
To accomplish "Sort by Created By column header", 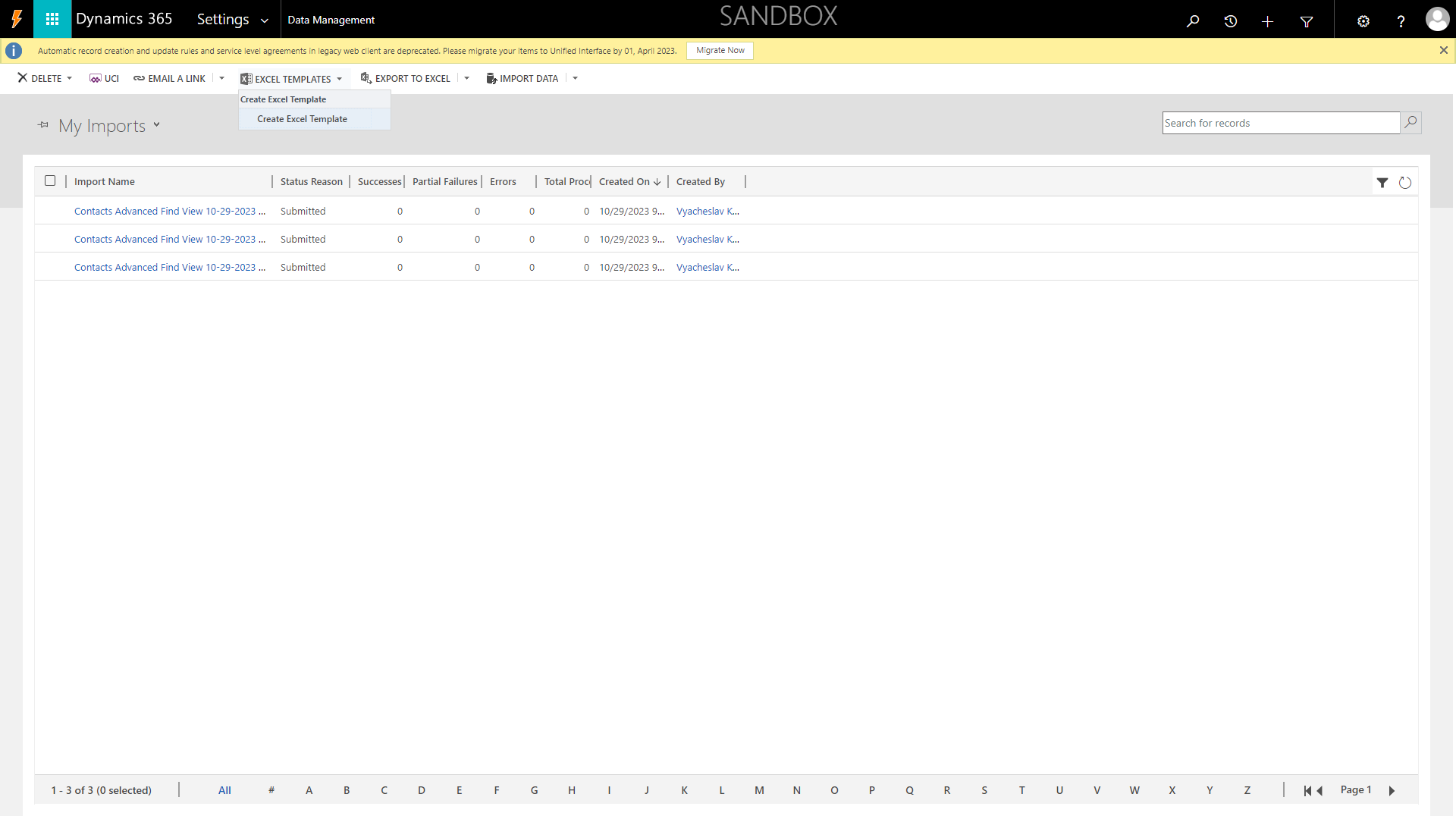I will (700, 181).
